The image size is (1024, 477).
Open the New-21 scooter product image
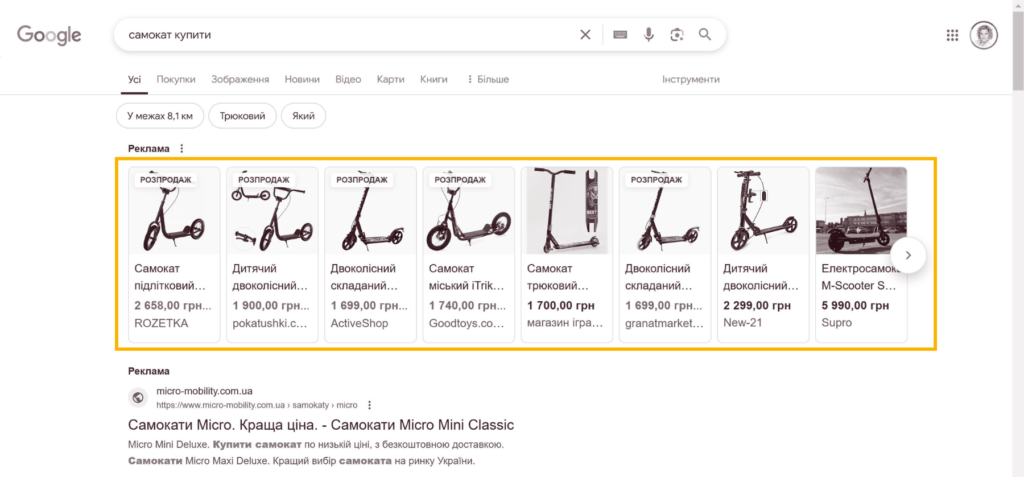pos(763,210)
